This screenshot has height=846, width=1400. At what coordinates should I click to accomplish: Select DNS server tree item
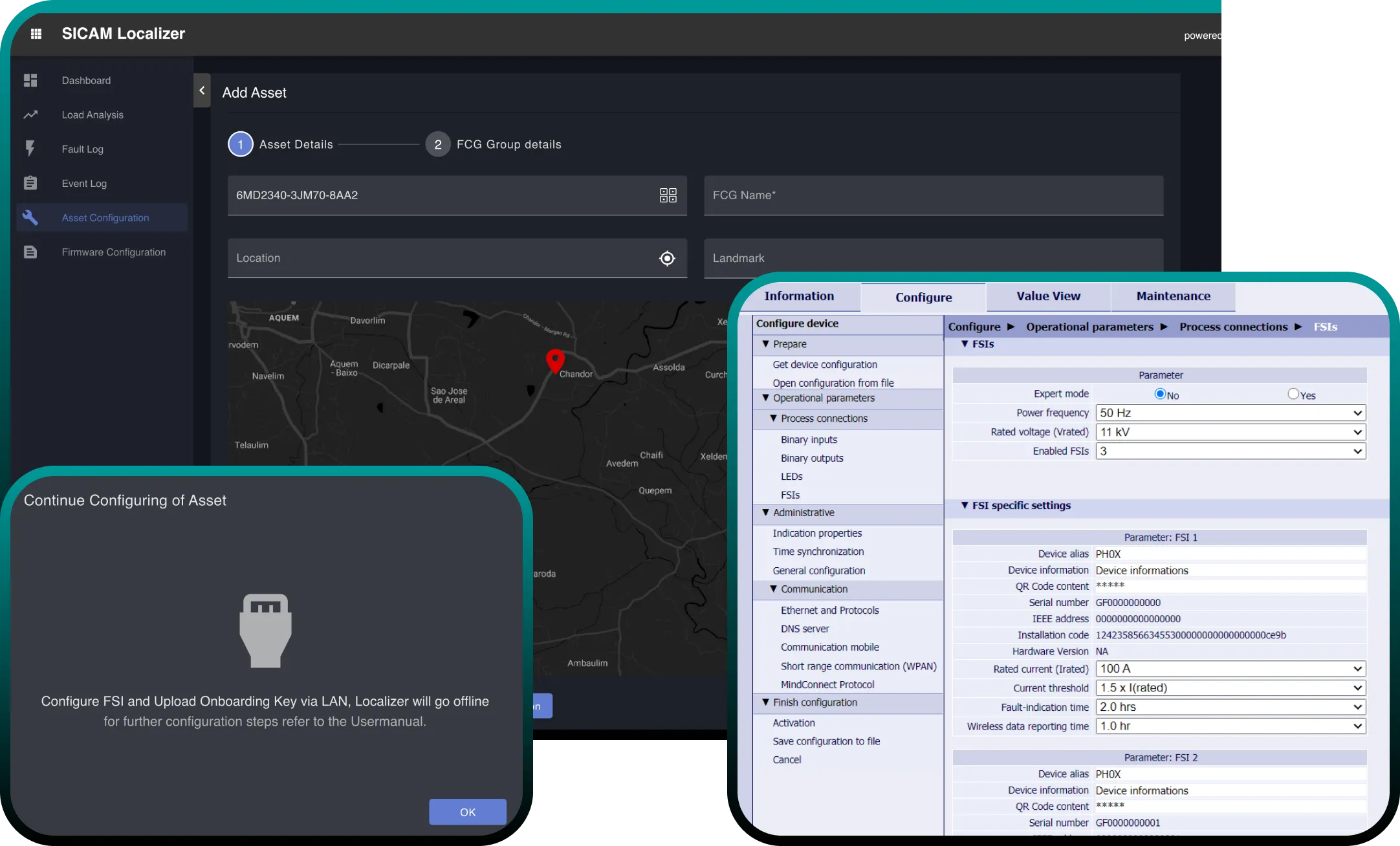[x=805, y=628]
